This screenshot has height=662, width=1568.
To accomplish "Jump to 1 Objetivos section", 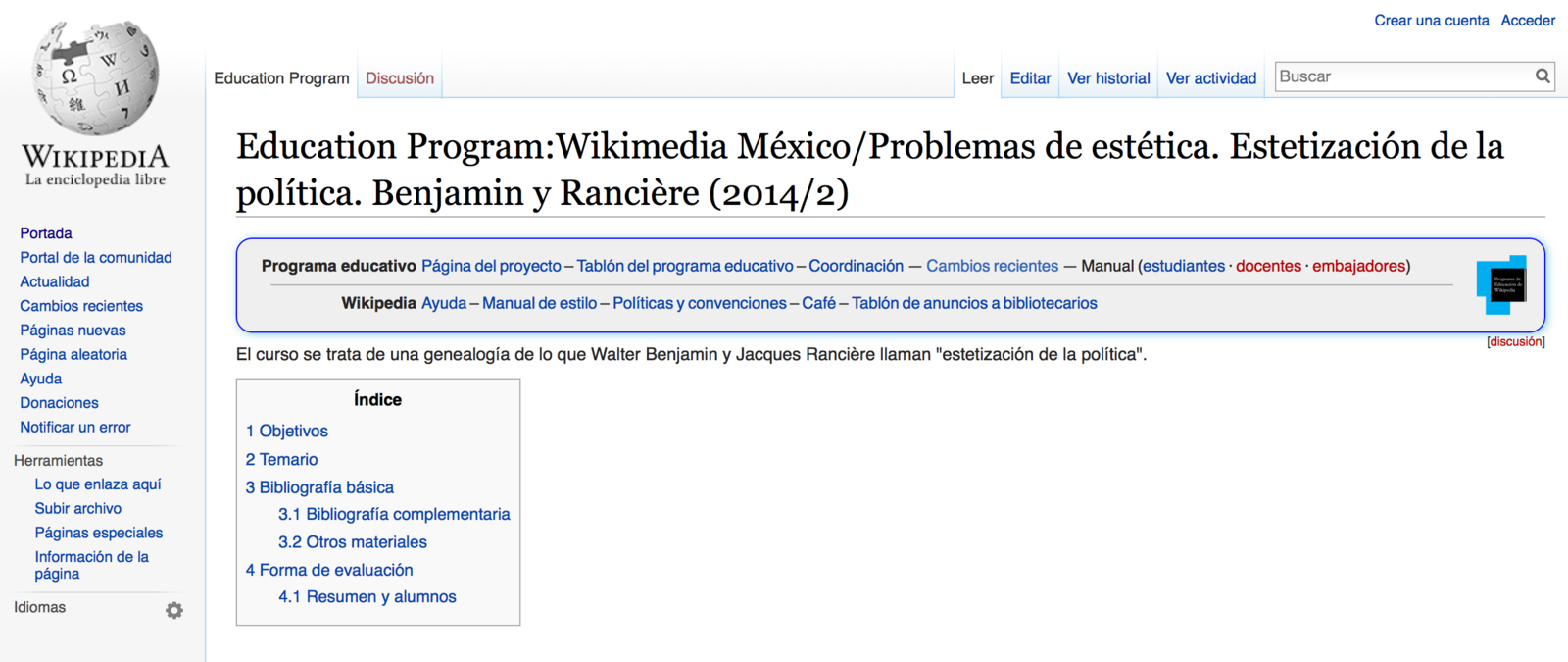I will click(287, 431).
